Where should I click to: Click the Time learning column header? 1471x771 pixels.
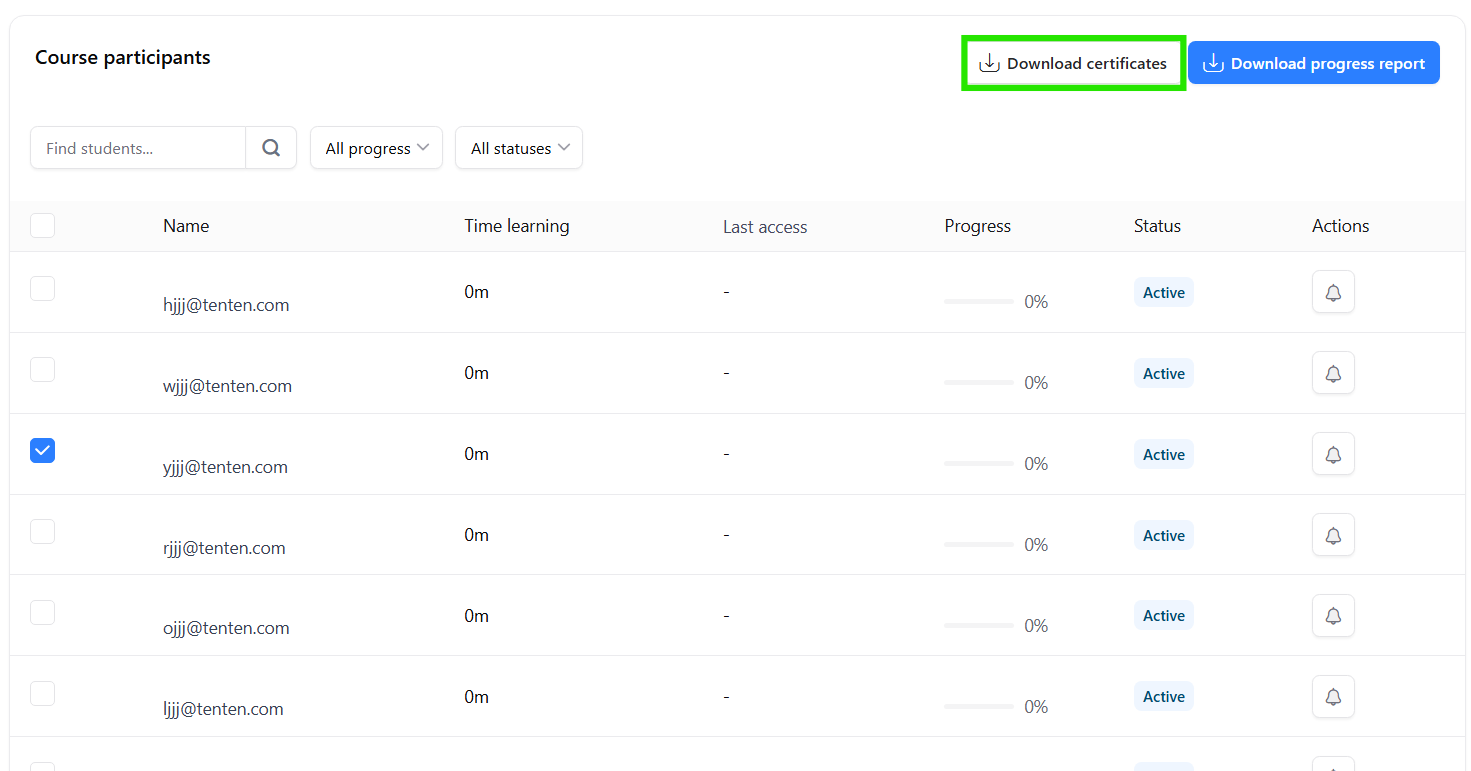[517, 226]
